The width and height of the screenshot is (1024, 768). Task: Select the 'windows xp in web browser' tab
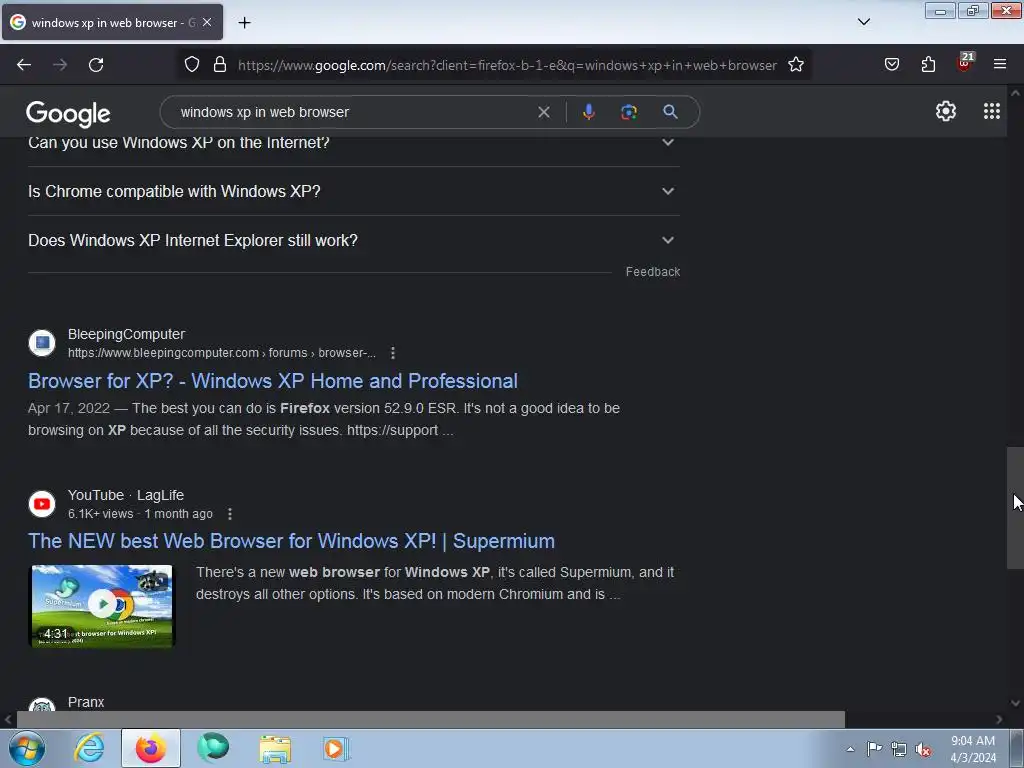point(113,22)
